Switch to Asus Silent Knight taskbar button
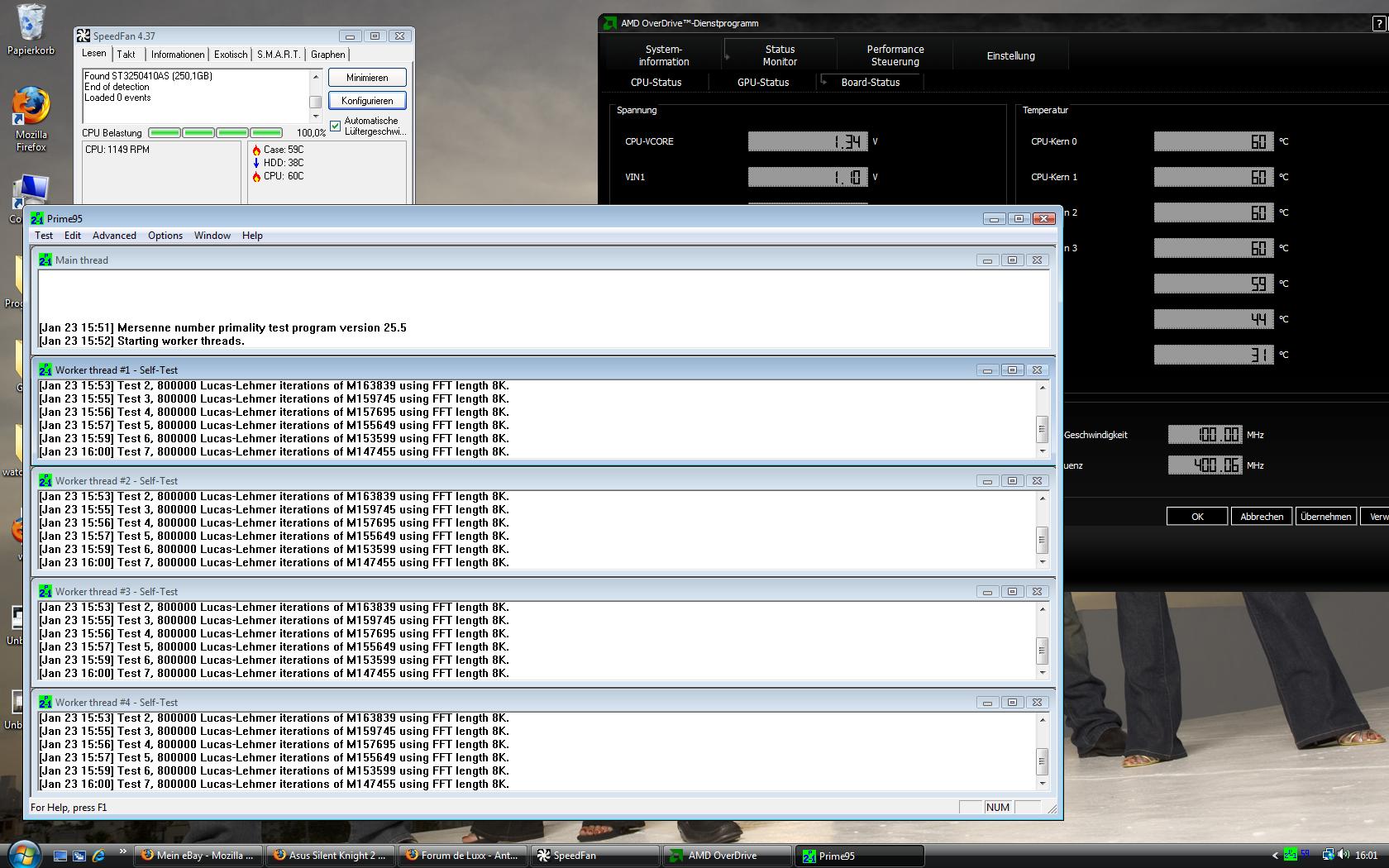 (x=331, y=856)
